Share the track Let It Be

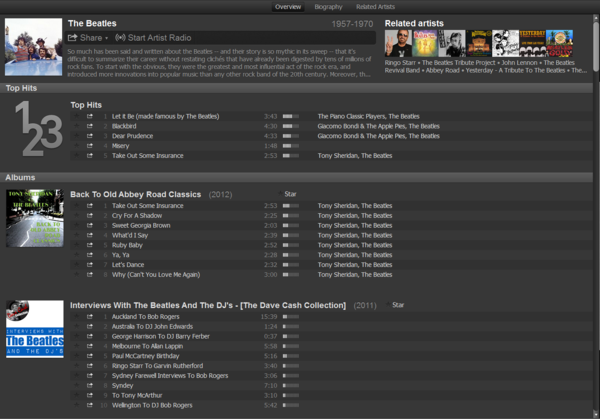point(90,116)
